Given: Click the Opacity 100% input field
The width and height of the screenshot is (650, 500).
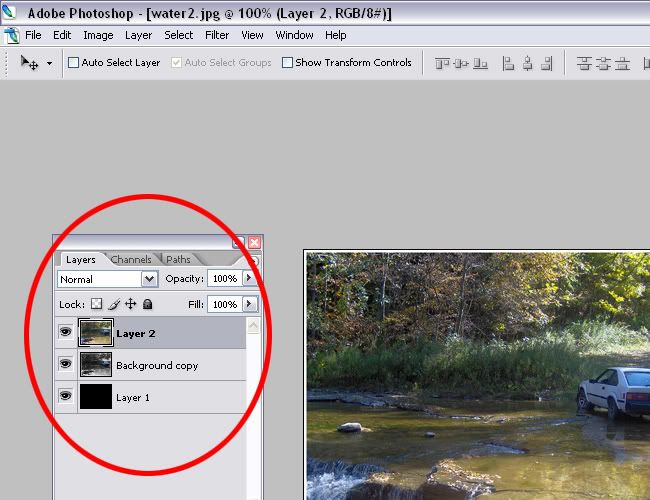Looking at the screenshot, I should pyautogui.click(x=224, y=279).
